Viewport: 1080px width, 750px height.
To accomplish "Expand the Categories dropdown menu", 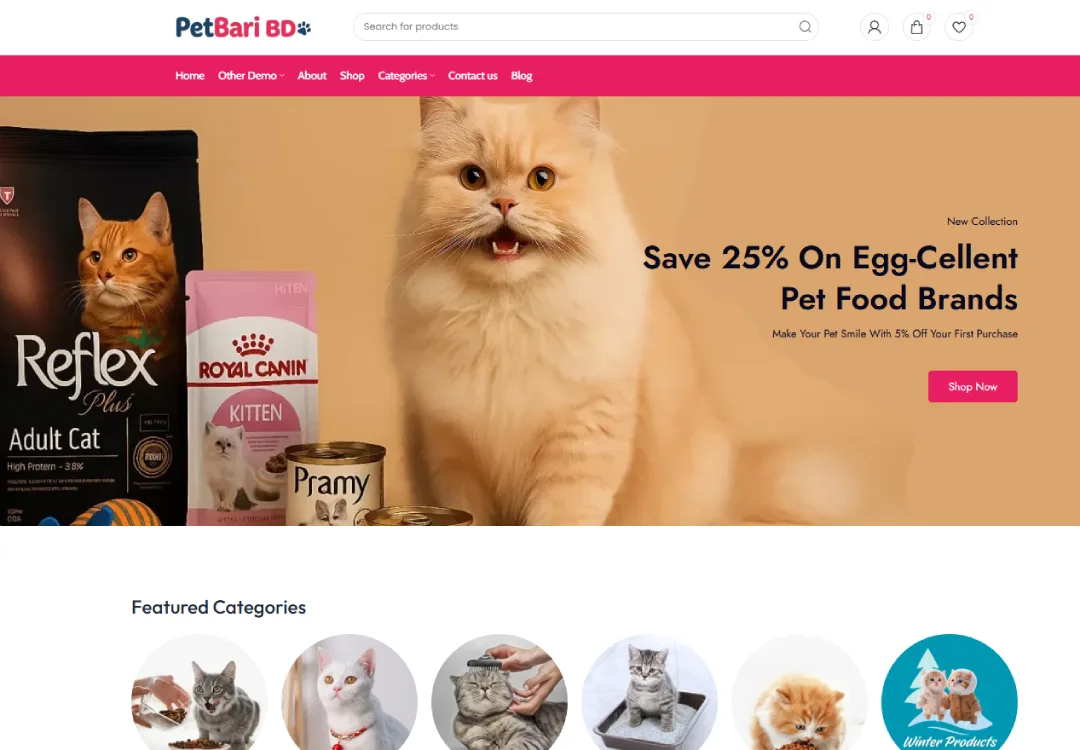I will (x=406, y=76).
